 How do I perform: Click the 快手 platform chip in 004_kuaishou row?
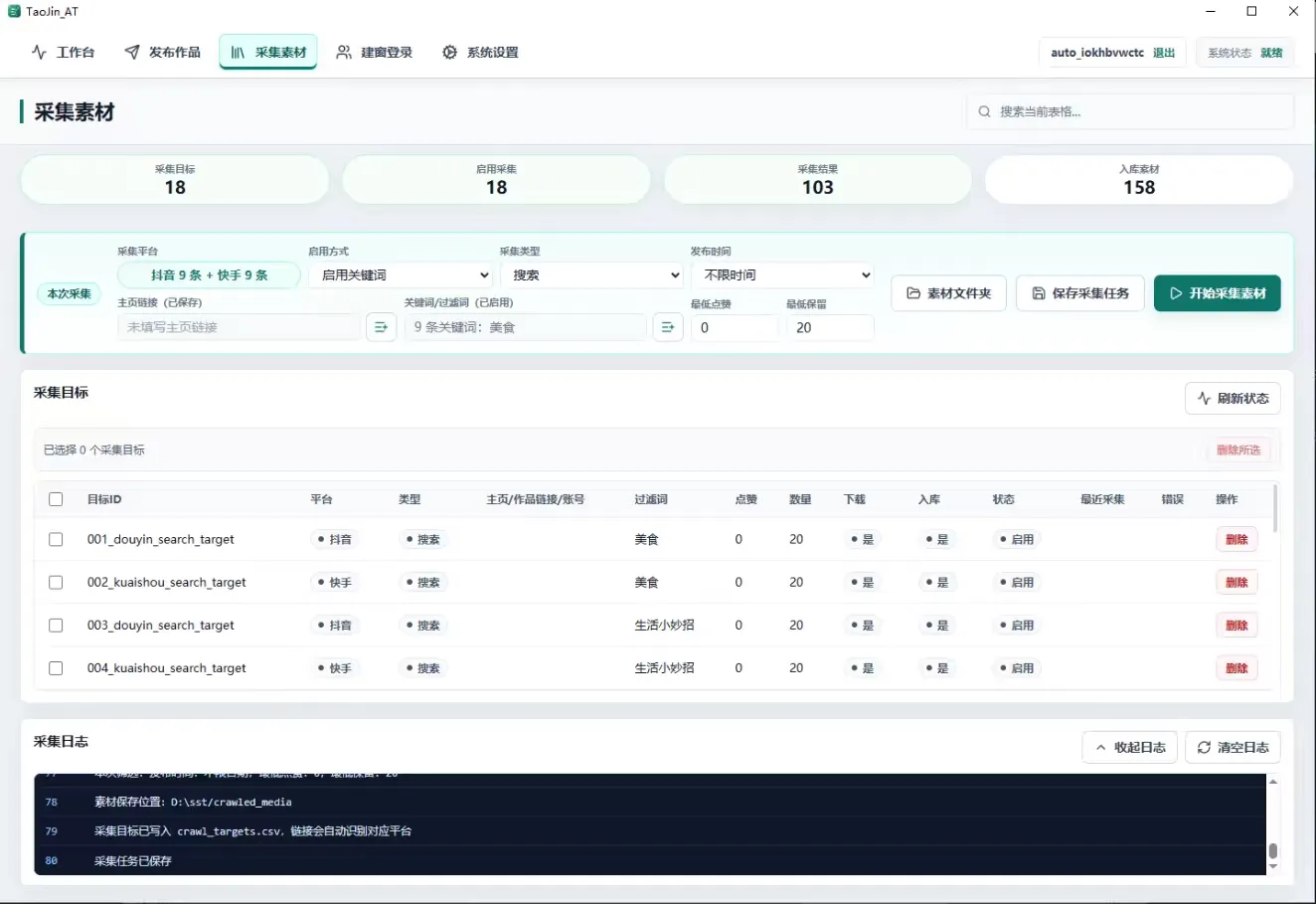[335, 668]
